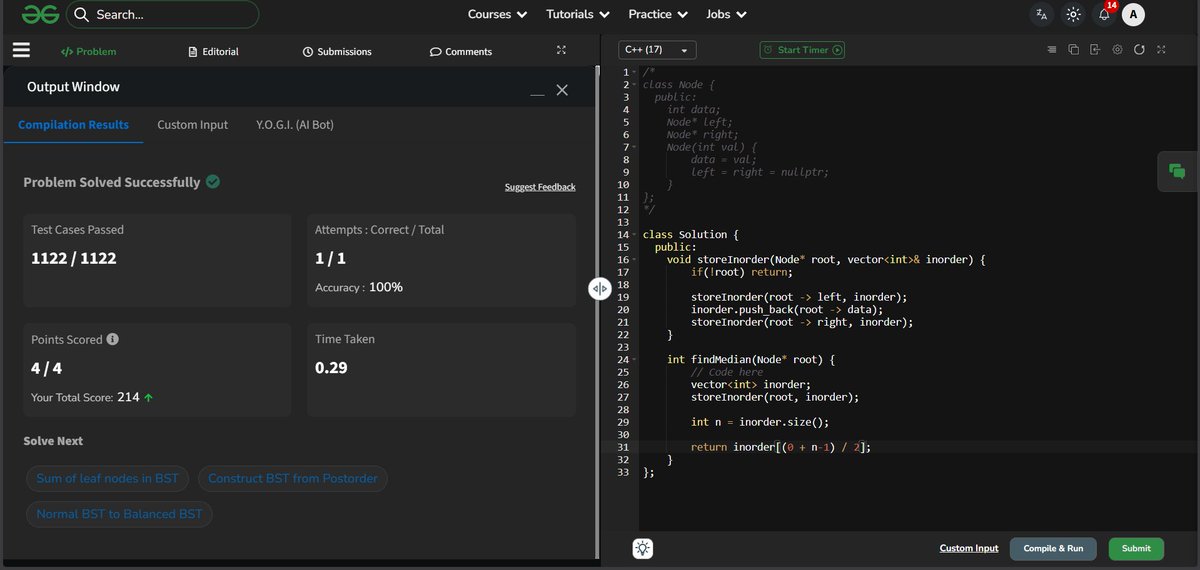
Task: Click the 'Problem Solved Successfully' heading
Action: click(112, 182)
